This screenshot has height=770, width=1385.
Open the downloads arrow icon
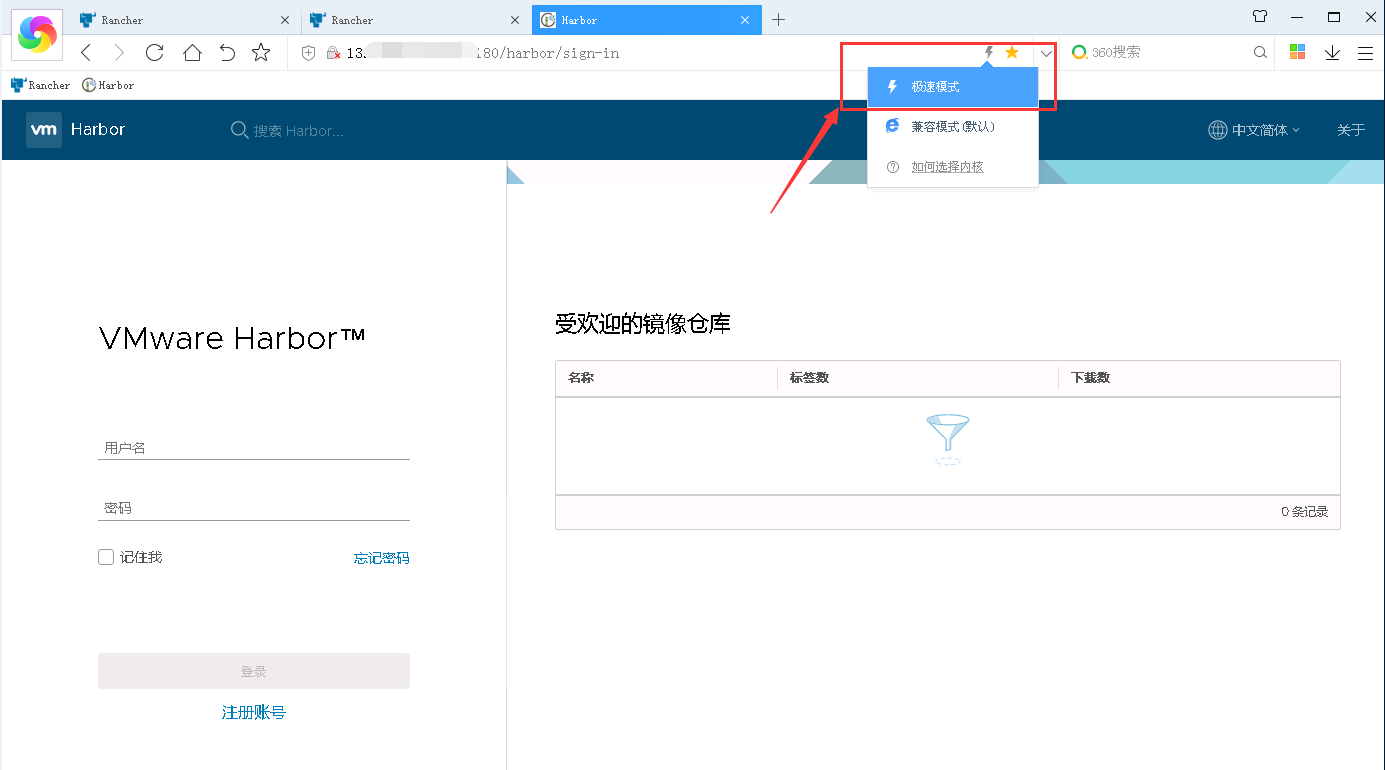coord(1332,53)
